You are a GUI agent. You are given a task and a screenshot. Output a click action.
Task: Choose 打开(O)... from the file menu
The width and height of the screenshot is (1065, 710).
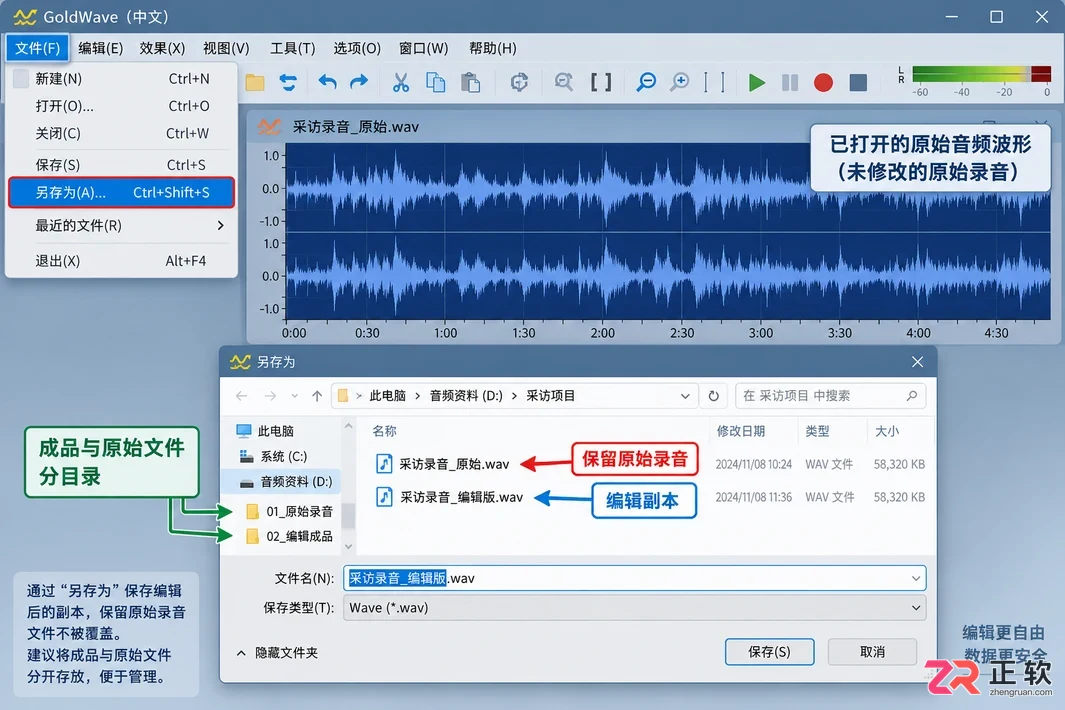(x=122, y=106)
